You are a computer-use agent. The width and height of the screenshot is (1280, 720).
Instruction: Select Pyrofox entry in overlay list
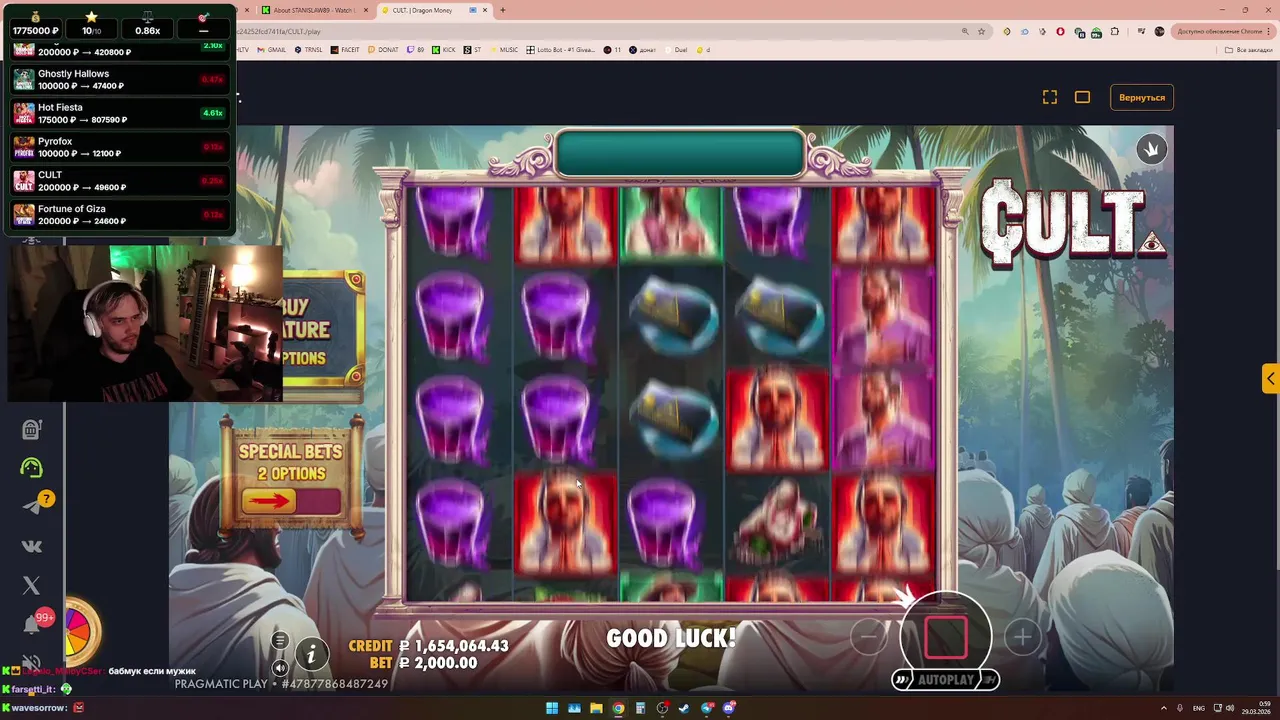click(x=119, y=148)
